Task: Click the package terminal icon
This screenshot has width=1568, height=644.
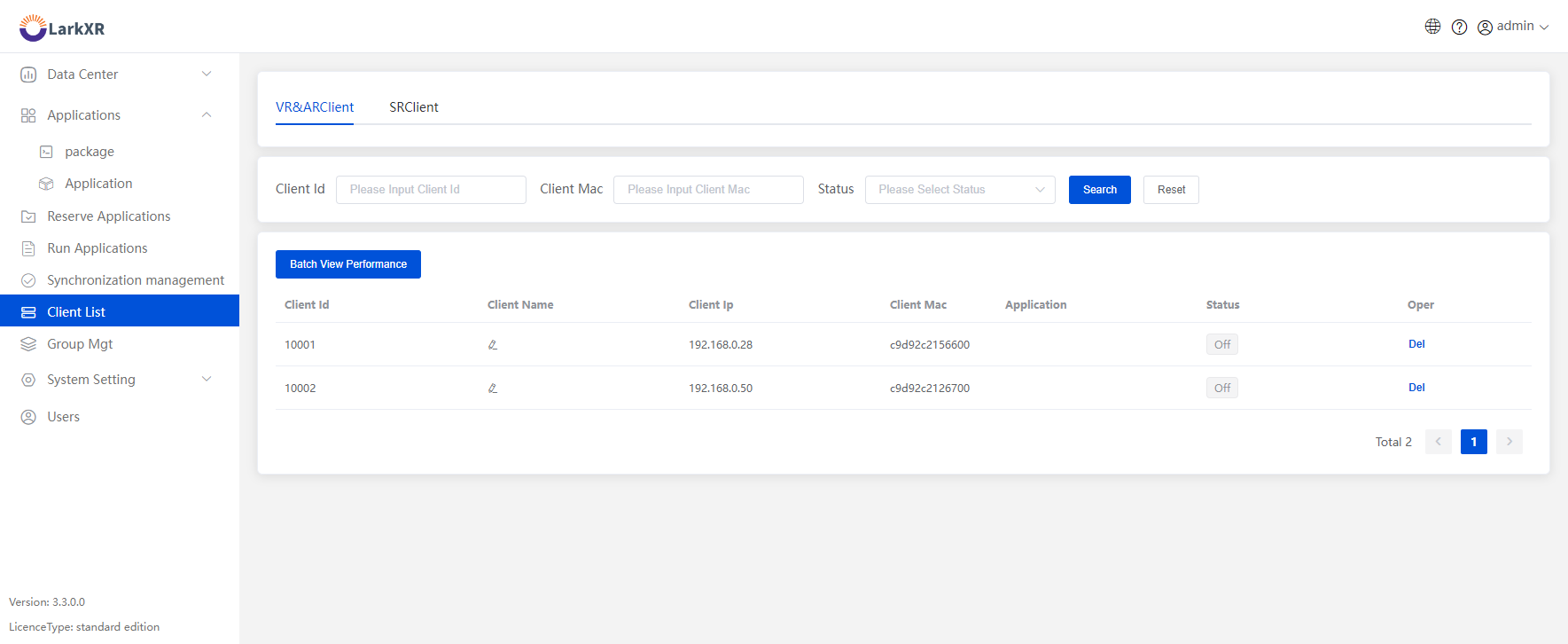Action: tap(46, 152)
